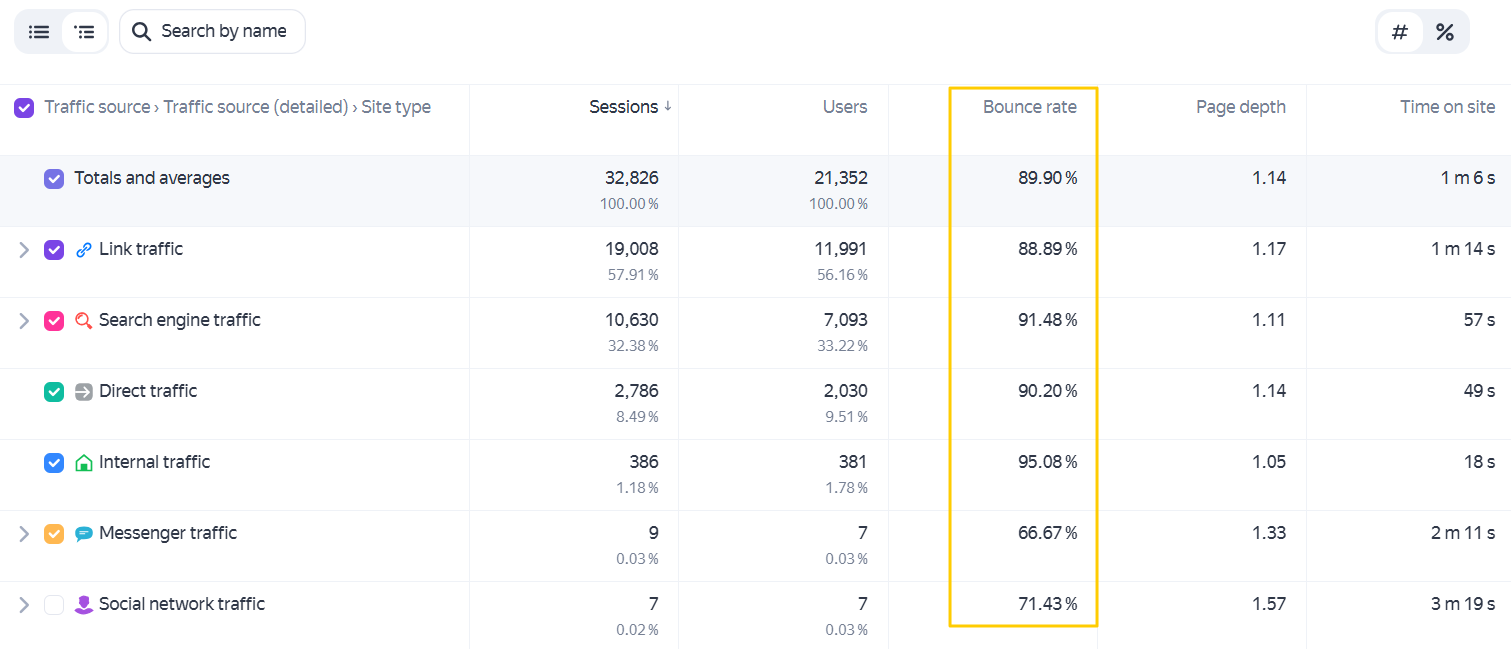Click the Direct traffic arrow icon

point(84,392)
